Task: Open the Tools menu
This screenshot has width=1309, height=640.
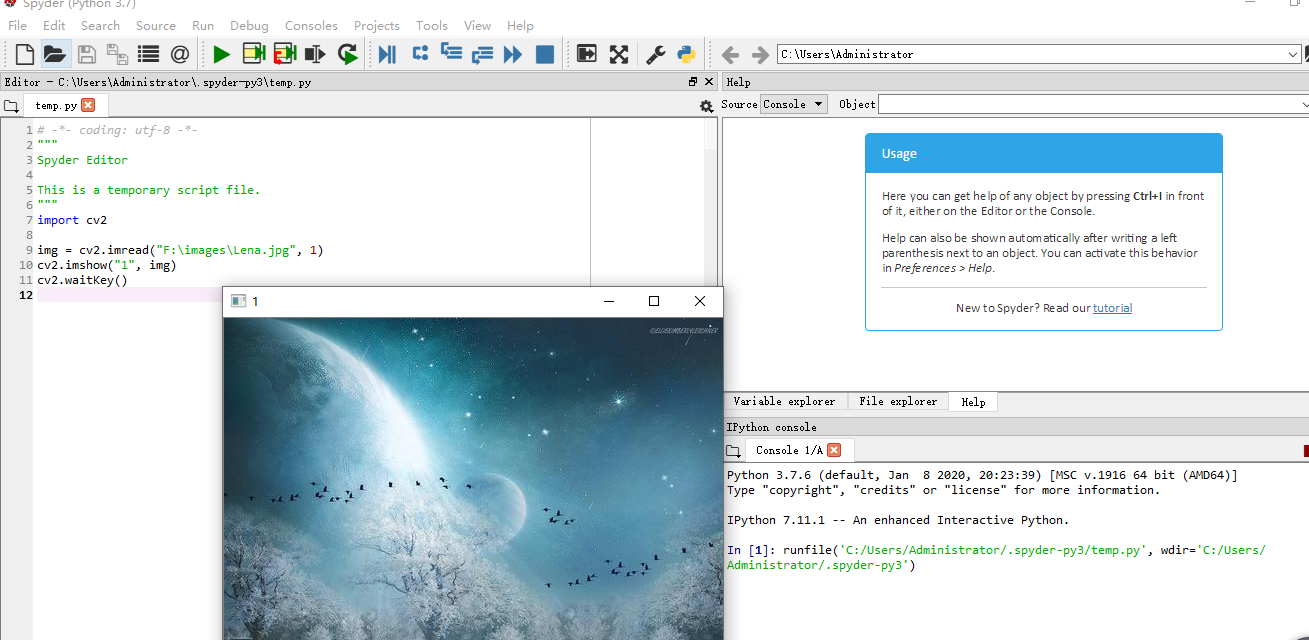Action: click(x=432, y=25)
